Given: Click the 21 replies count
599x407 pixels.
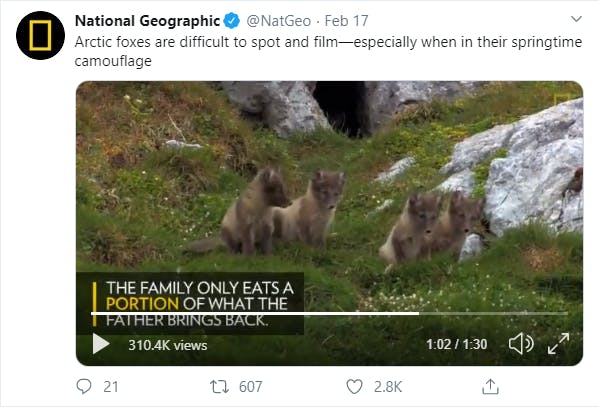Looking at the screenshot, I should [x=110, y=387].
